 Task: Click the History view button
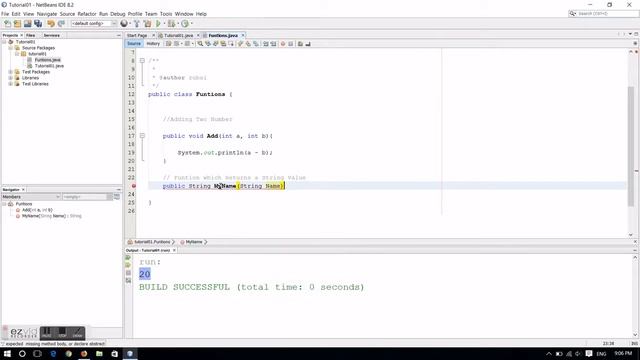click(153, 44)
